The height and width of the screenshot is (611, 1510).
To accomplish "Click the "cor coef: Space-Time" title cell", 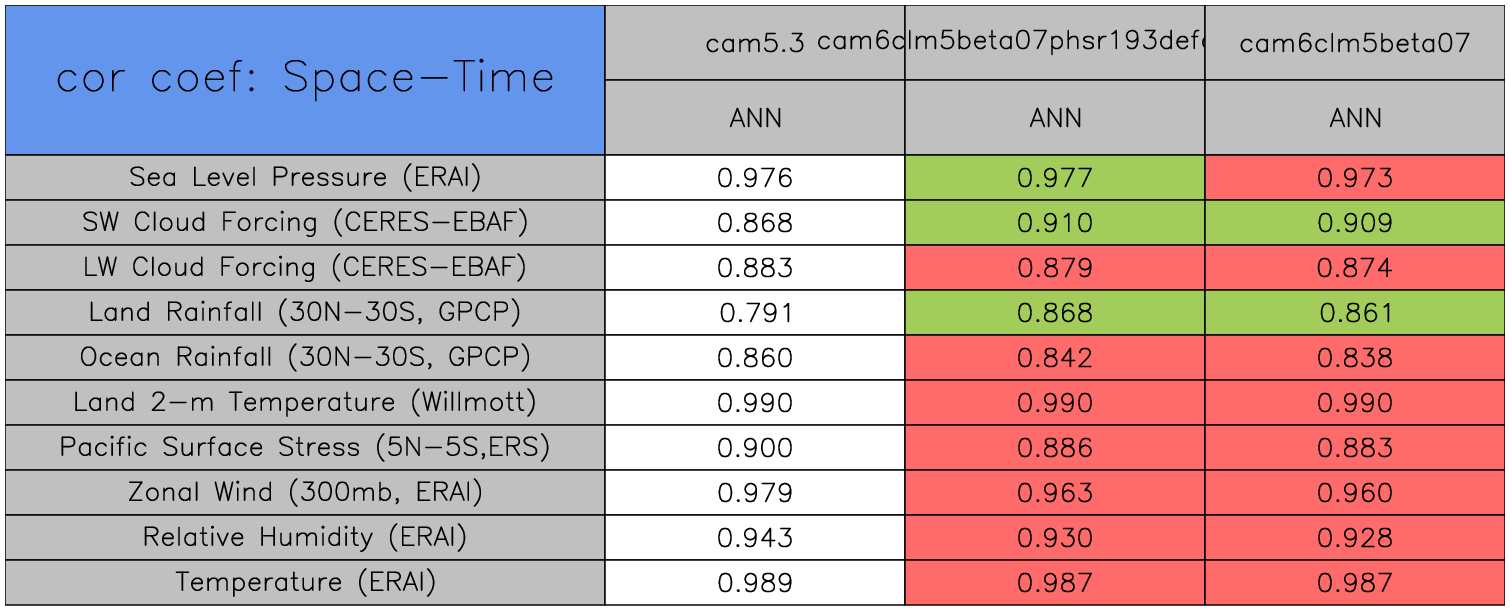I will pos(305,79).
